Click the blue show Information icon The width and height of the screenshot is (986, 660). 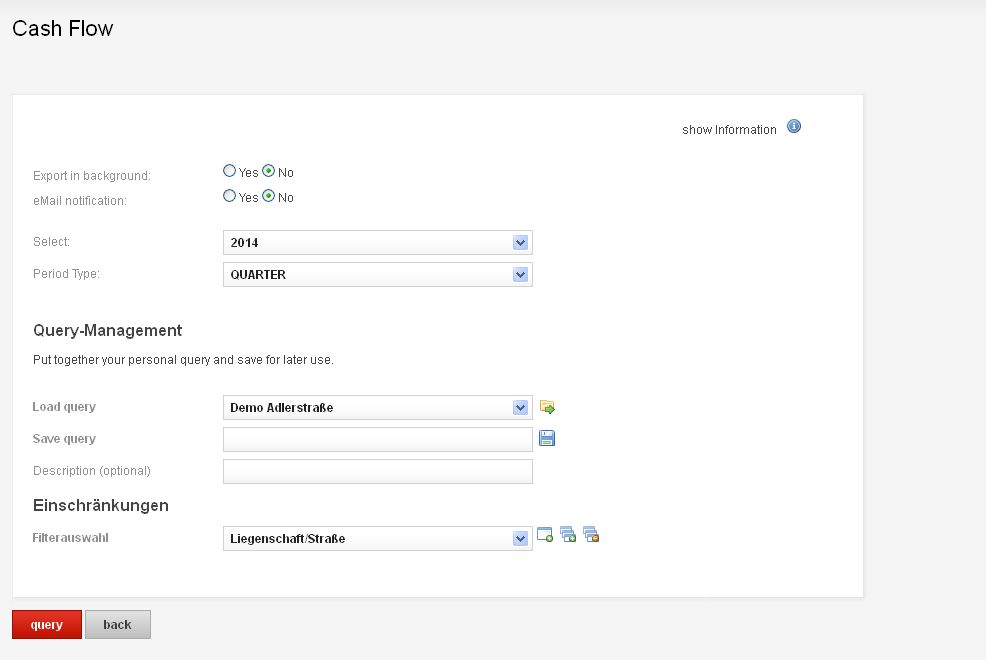pyautogui.click(x=794, y=126)
